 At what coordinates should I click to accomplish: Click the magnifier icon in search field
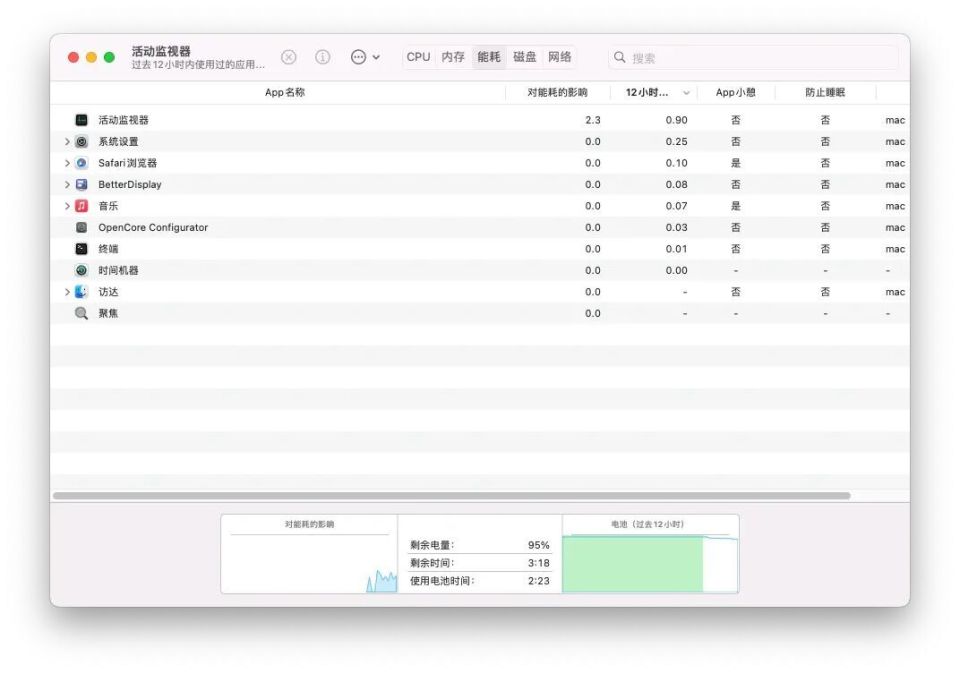pos(620,57)
